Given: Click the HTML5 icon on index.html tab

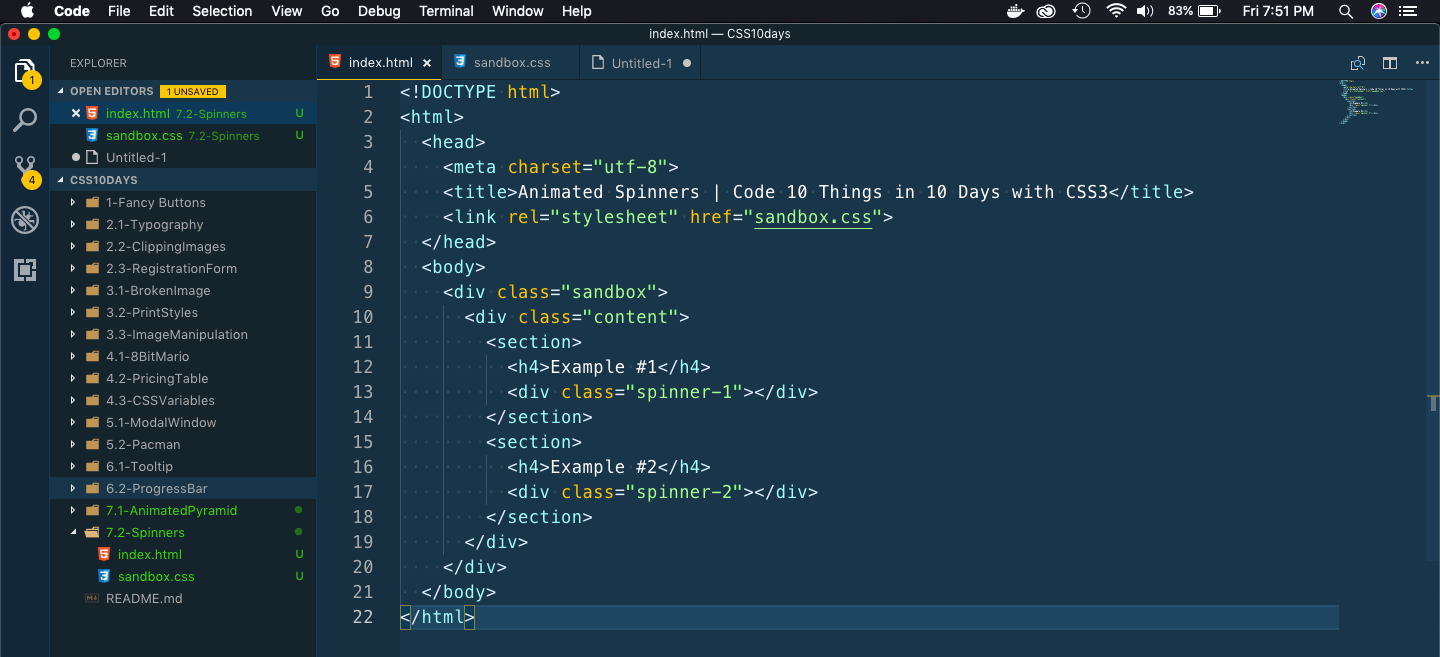Looking at the screenshot, I should (x=335, y=62).
